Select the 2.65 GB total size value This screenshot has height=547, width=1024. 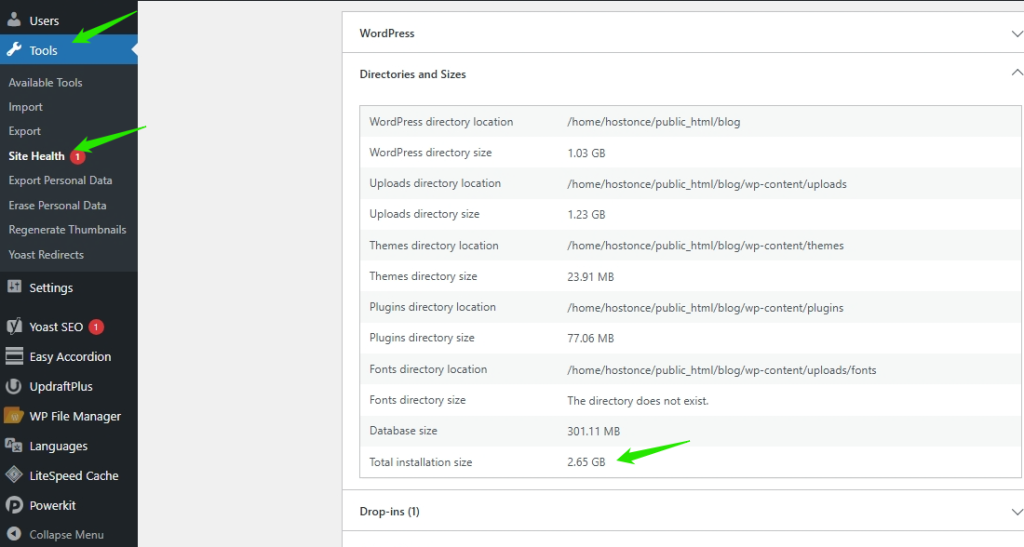tap(586, 461)
